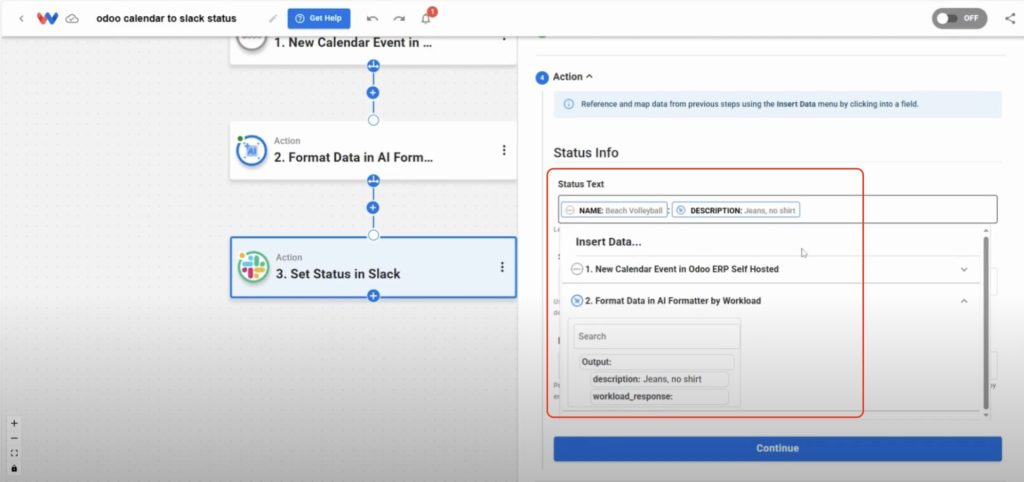The height and width of the screenshot is (482, 1024).
Task: Click the Get Help button
Action: tap(319, 18)
